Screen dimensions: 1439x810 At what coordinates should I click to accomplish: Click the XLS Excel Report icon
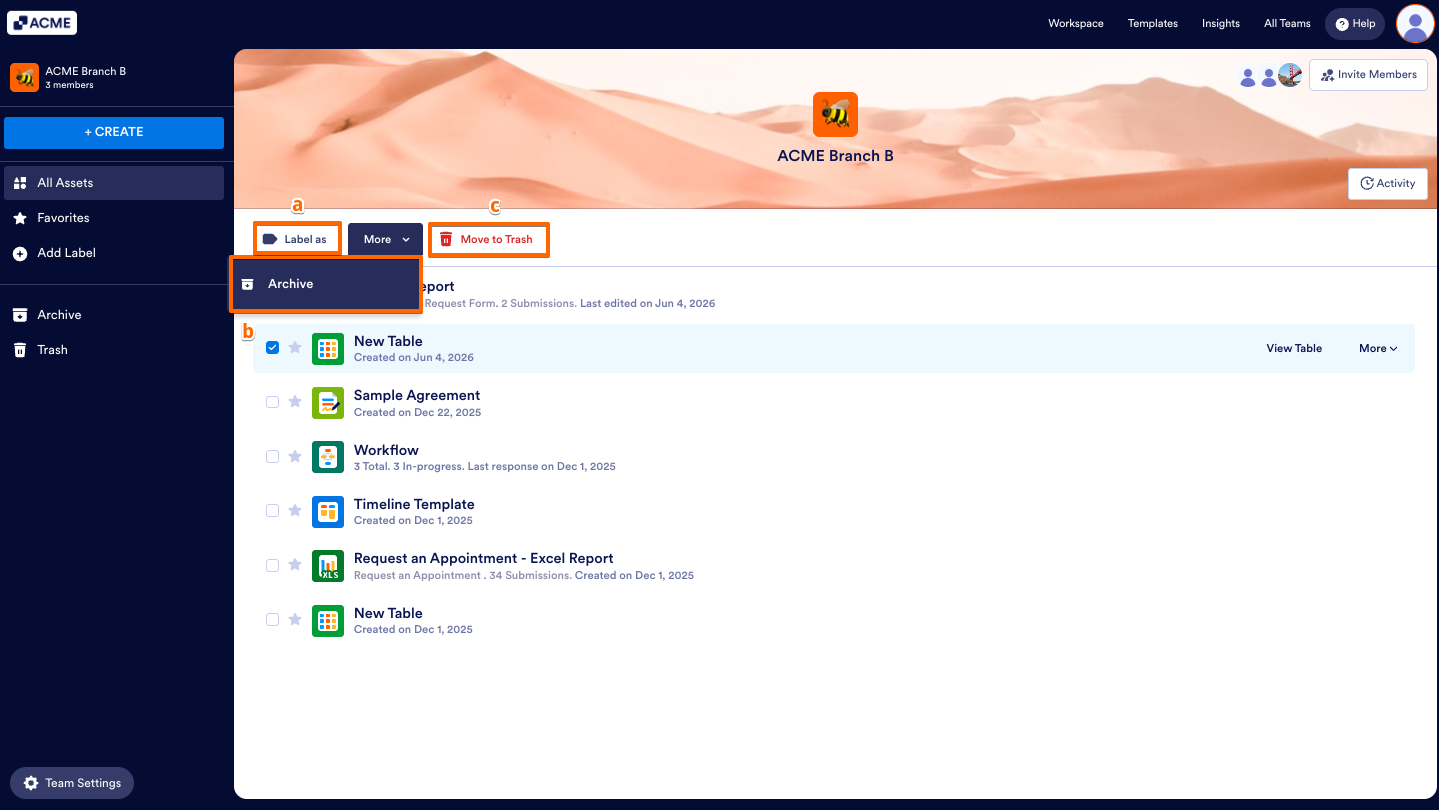coord(328,566)
